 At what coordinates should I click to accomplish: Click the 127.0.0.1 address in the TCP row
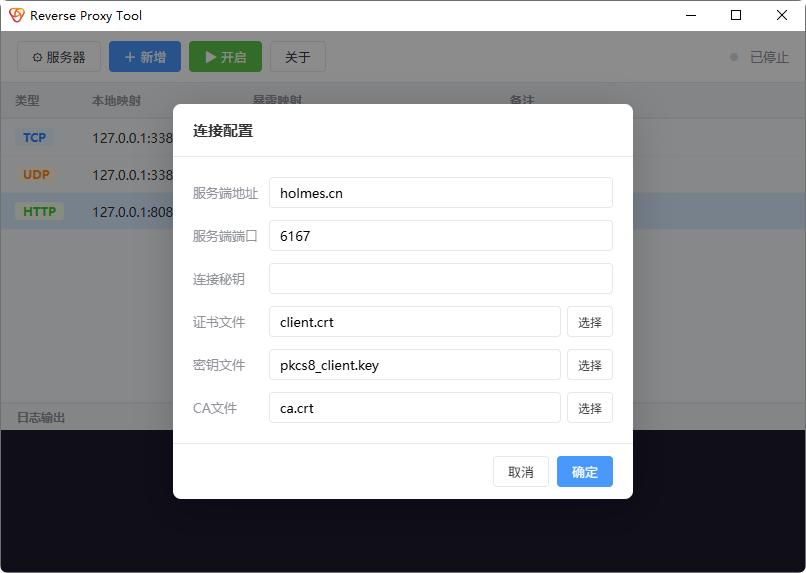[x=132, y=138]
